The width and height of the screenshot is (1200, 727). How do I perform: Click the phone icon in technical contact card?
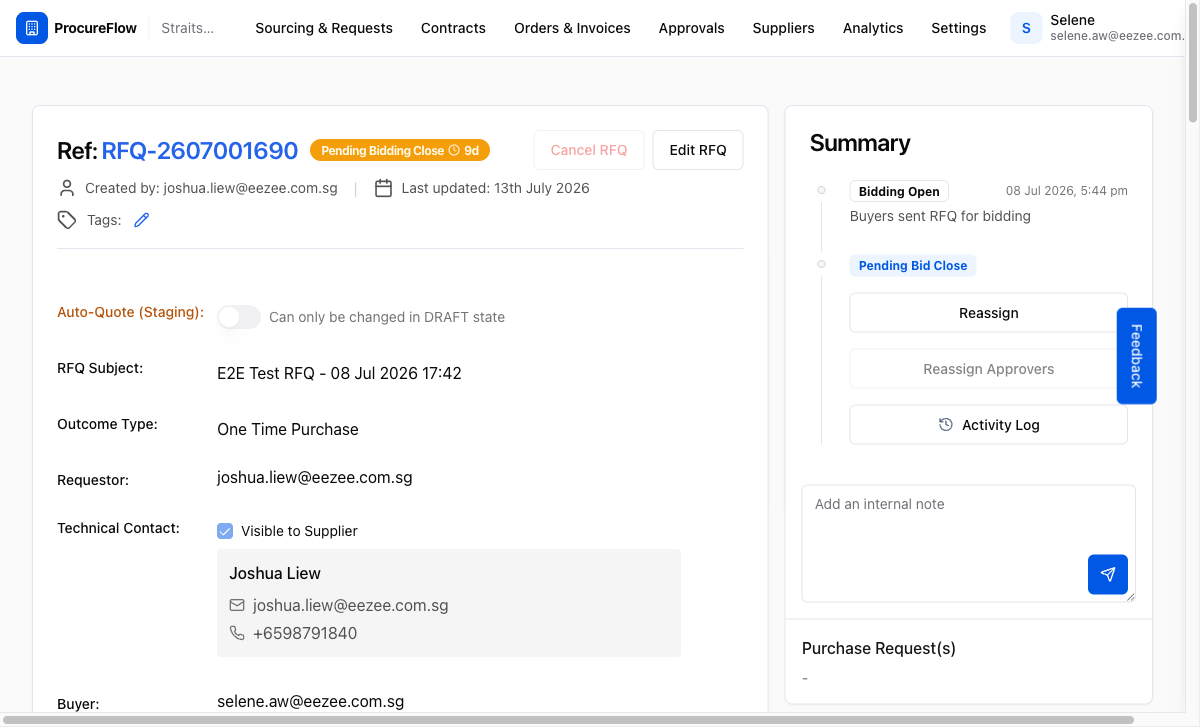[x=237, y=633]
